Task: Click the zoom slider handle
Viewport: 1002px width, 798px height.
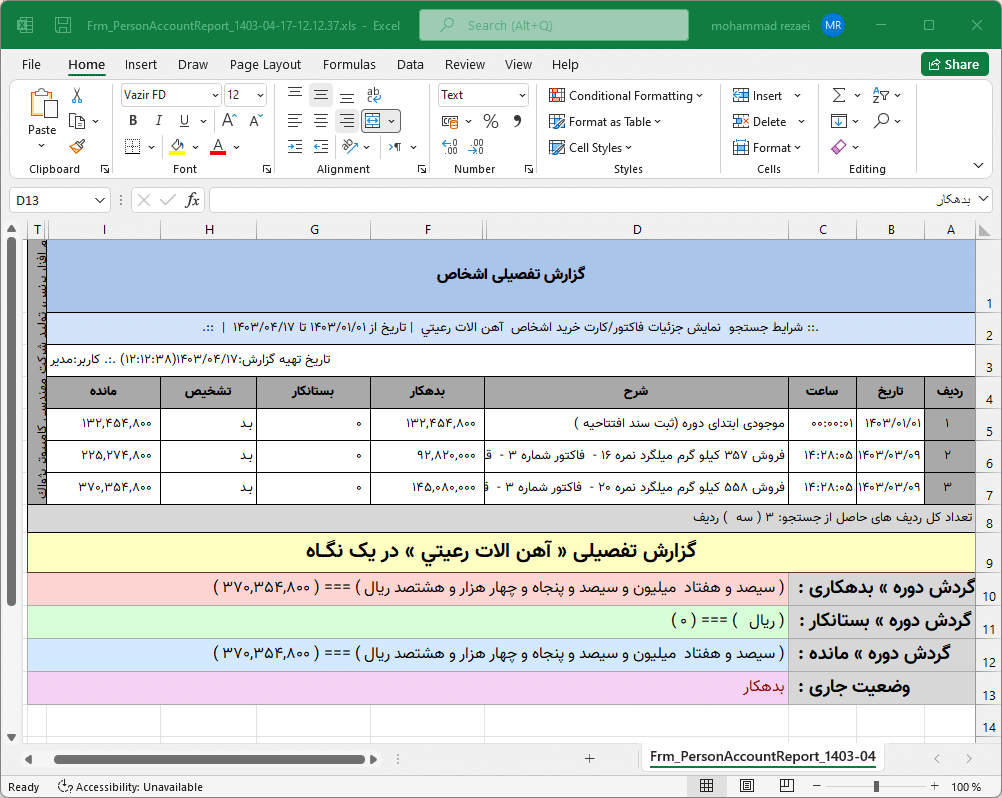Action: pos(876,786)
